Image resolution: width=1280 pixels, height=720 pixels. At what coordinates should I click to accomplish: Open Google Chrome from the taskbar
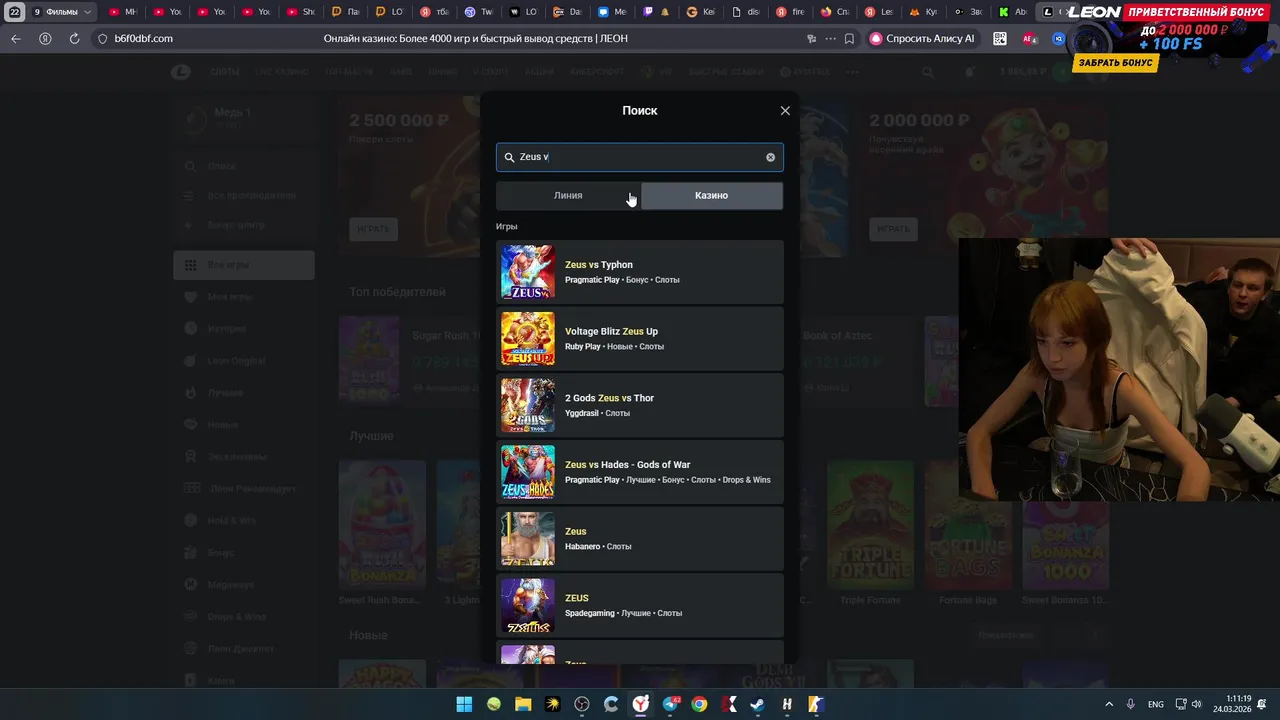[699, 704]
